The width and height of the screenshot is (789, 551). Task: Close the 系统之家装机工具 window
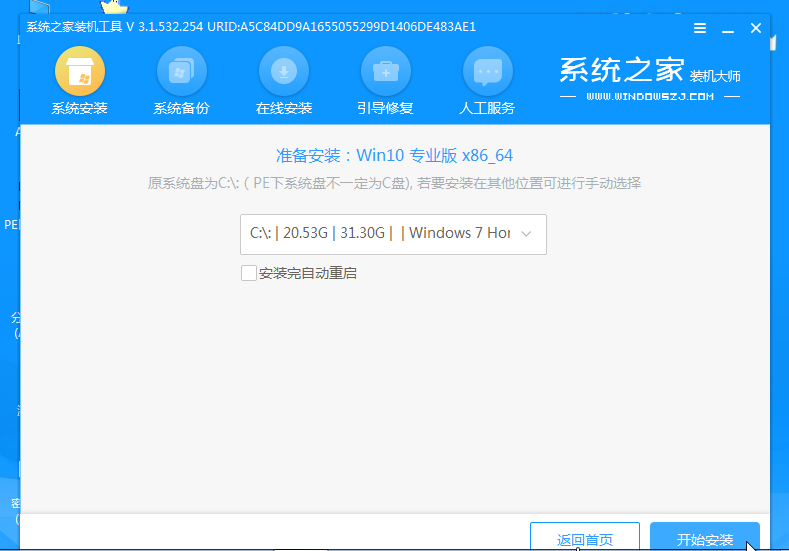coord(753,28)
